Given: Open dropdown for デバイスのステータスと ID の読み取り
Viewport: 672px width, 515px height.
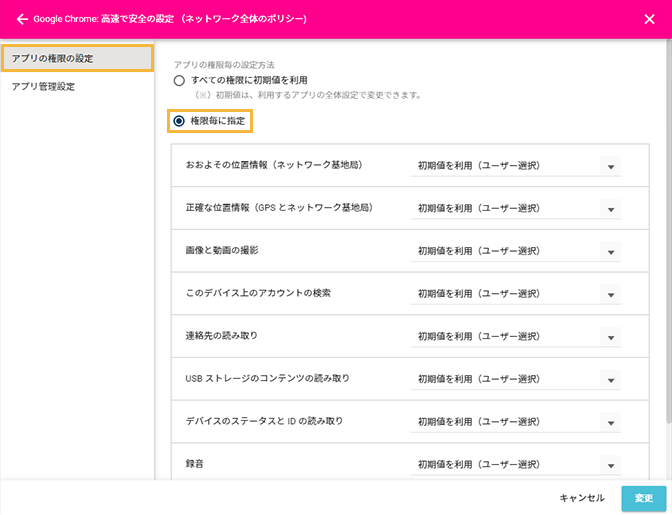Looking at the screenshot, I should [516, 422].
